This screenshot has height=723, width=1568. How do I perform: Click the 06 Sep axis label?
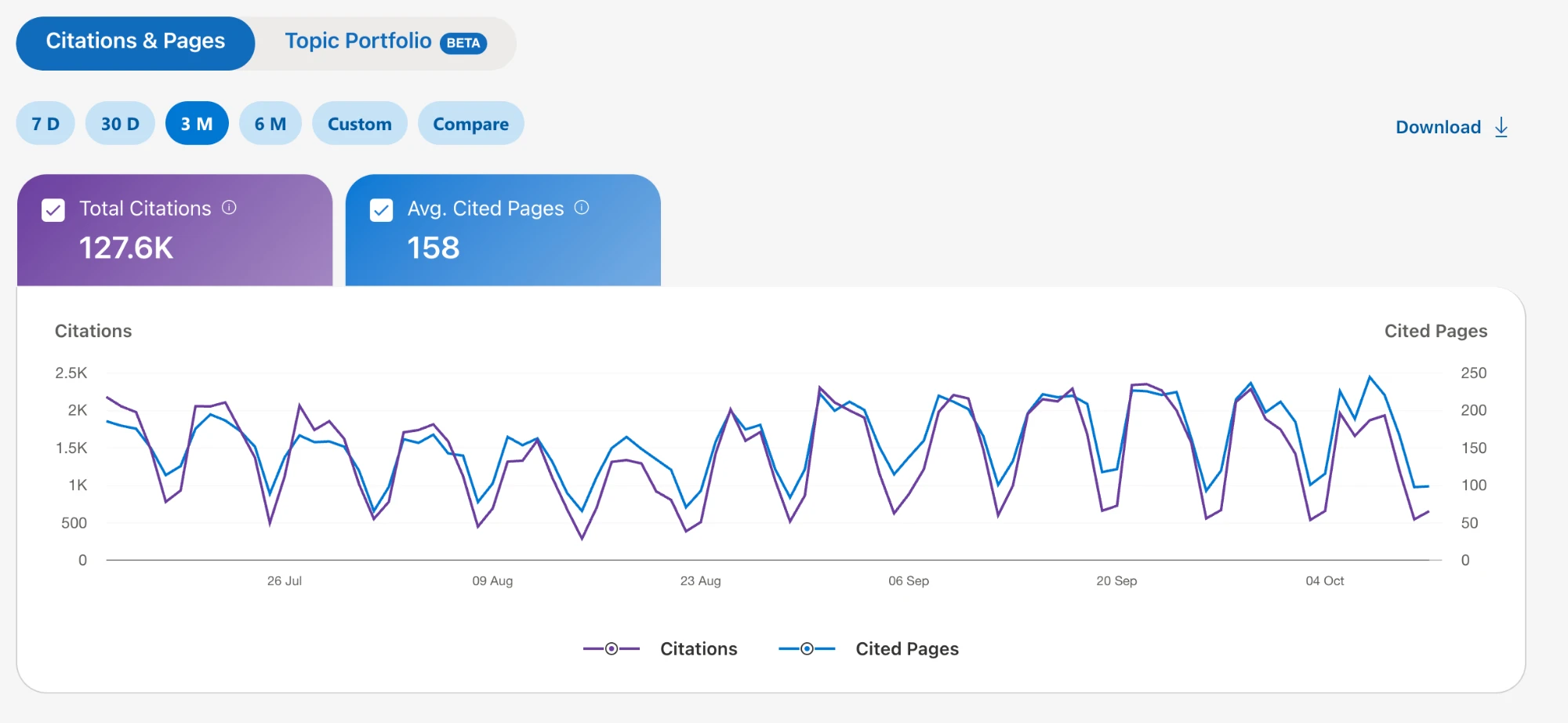pyautogui.click(x=909, y=581)
